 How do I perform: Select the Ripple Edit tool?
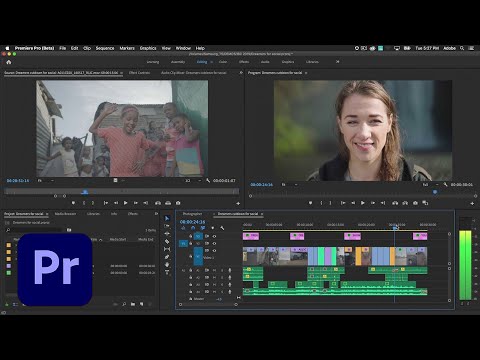click(x=167, y=234)
